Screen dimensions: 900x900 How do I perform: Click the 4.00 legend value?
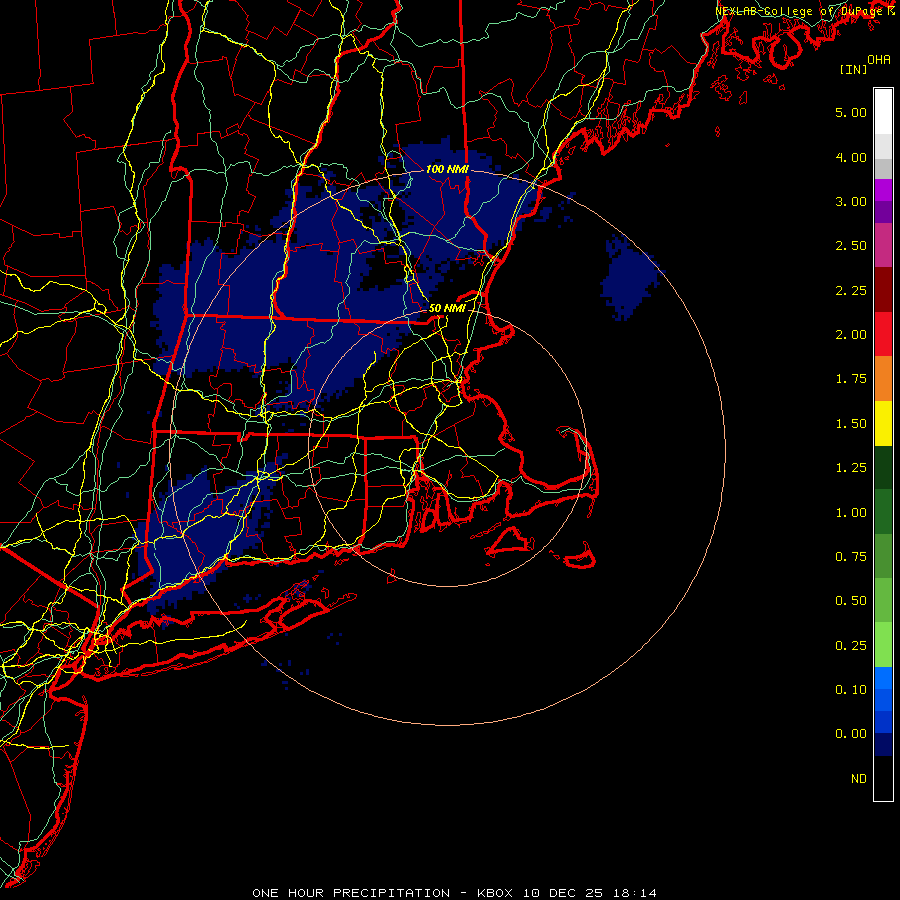[x=851, y=157]
